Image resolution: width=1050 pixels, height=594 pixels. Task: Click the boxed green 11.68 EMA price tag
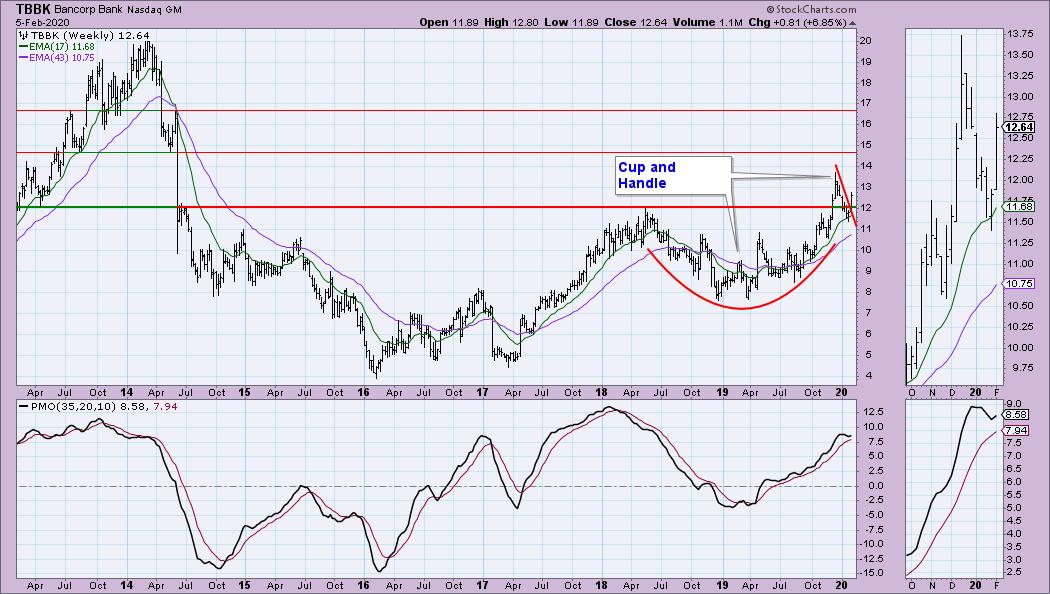click(1019, 206)
